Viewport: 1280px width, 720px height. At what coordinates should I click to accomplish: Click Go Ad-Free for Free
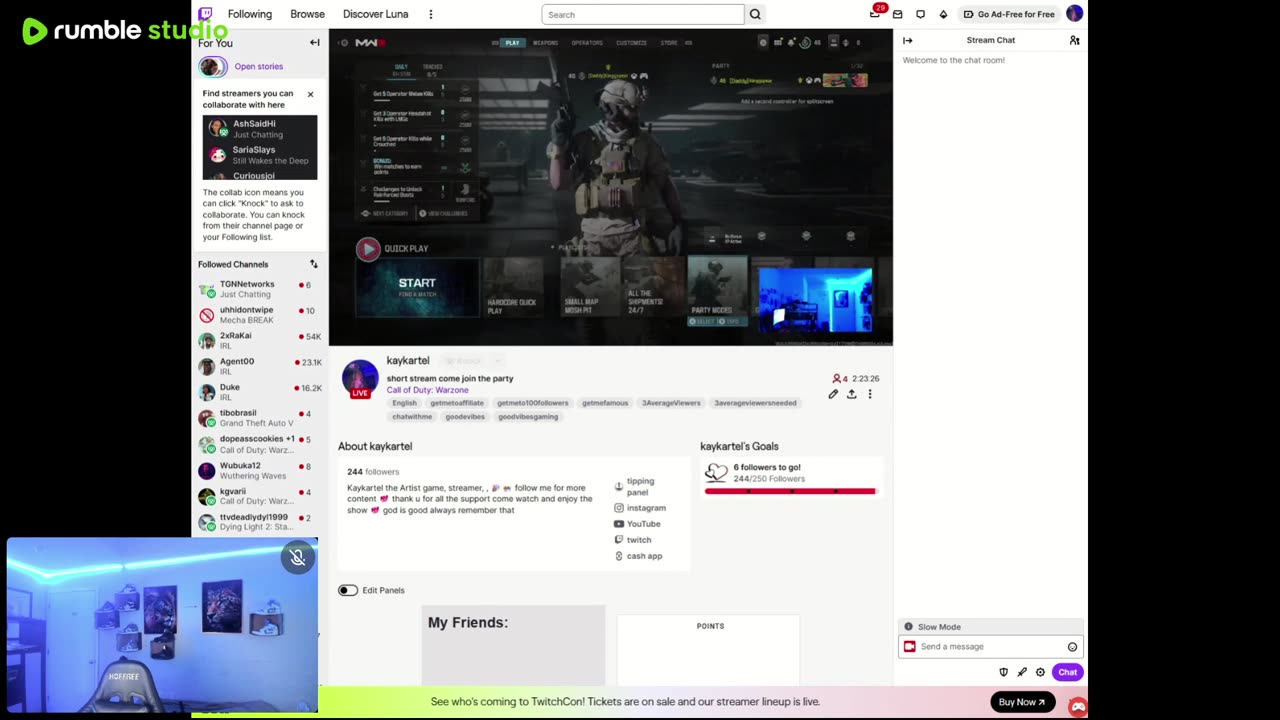pyautogui.click(x=1009, y=14)
